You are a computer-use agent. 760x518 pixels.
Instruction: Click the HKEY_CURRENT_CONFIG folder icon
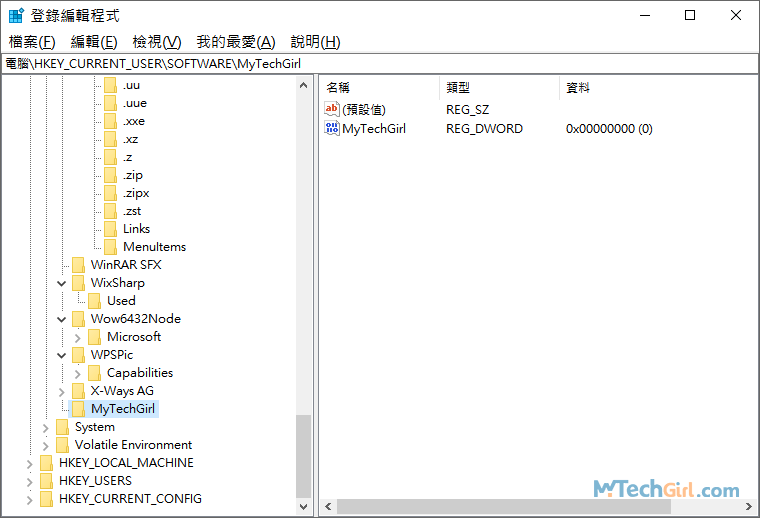coord(46,499)
